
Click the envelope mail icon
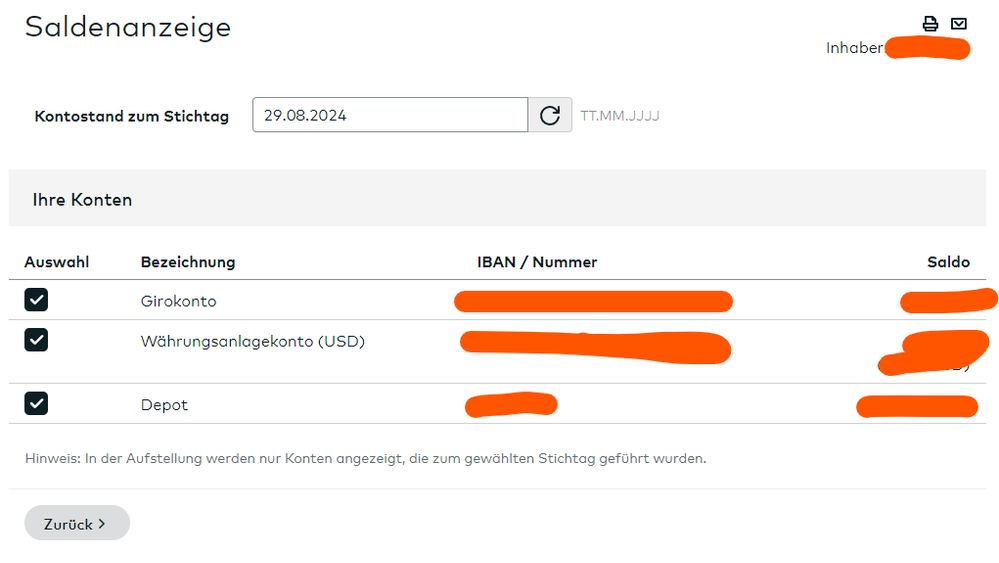[x=959, y=24]
